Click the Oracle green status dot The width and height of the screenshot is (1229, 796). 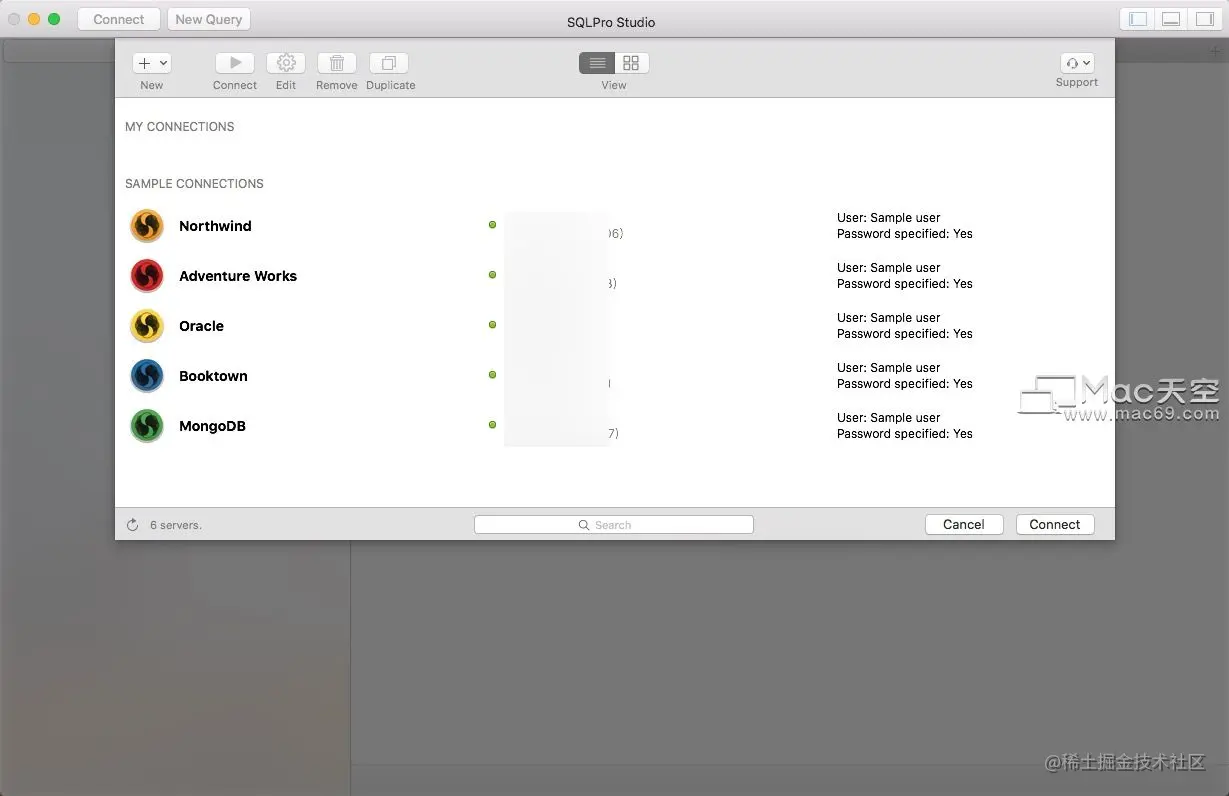(492, 325)
